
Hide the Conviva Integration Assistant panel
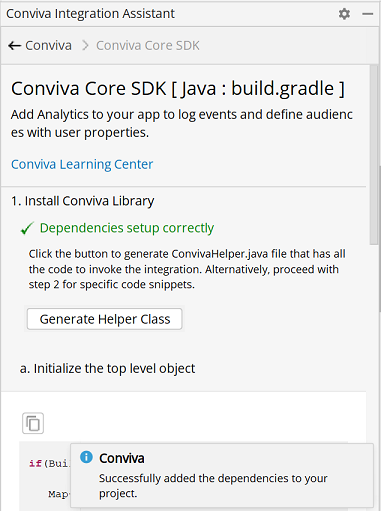tap(367, 14)
